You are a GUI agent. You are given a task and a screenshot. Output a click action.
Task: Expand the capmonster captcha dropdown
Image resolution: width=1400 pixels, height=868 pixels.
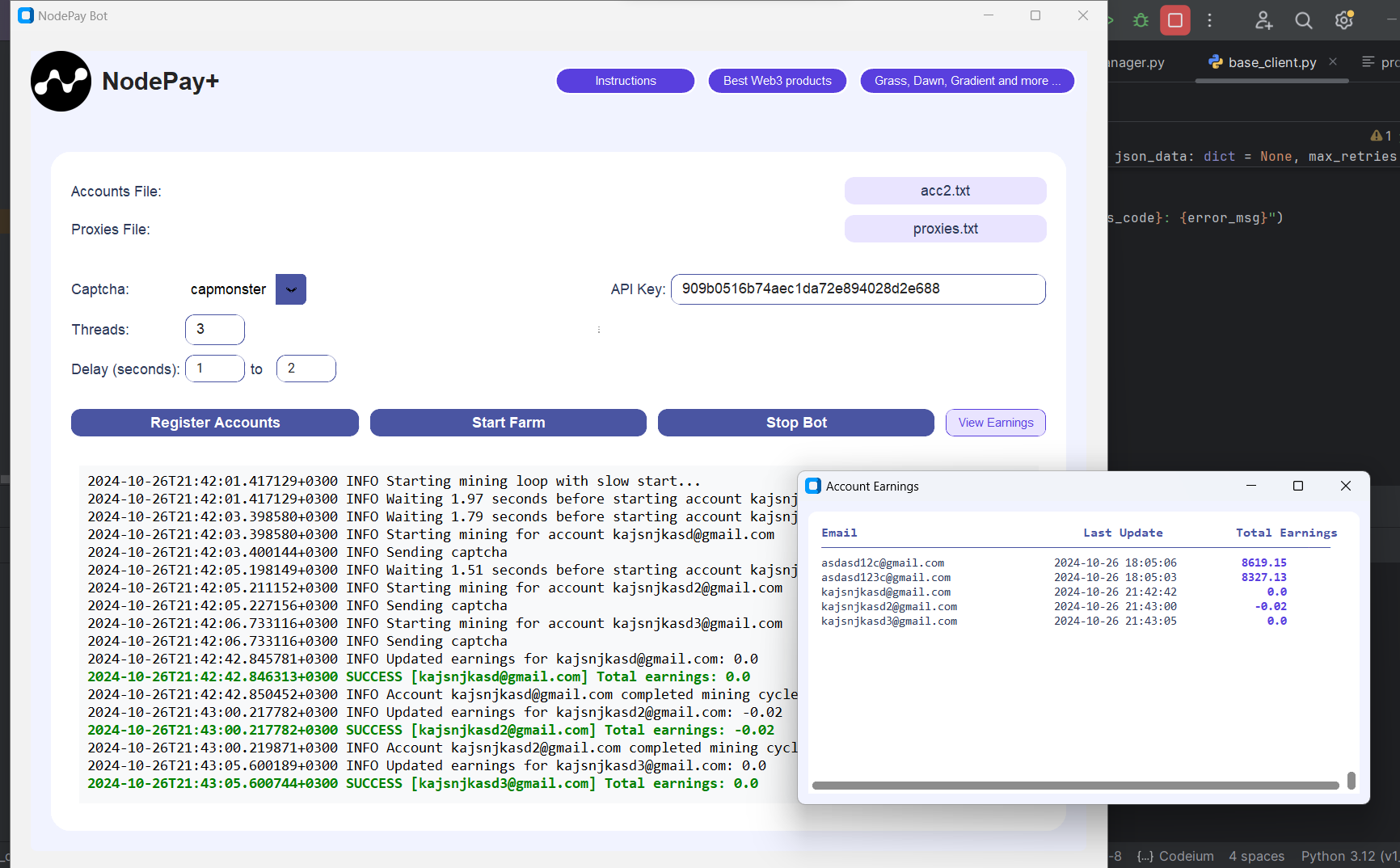point(291,289)
